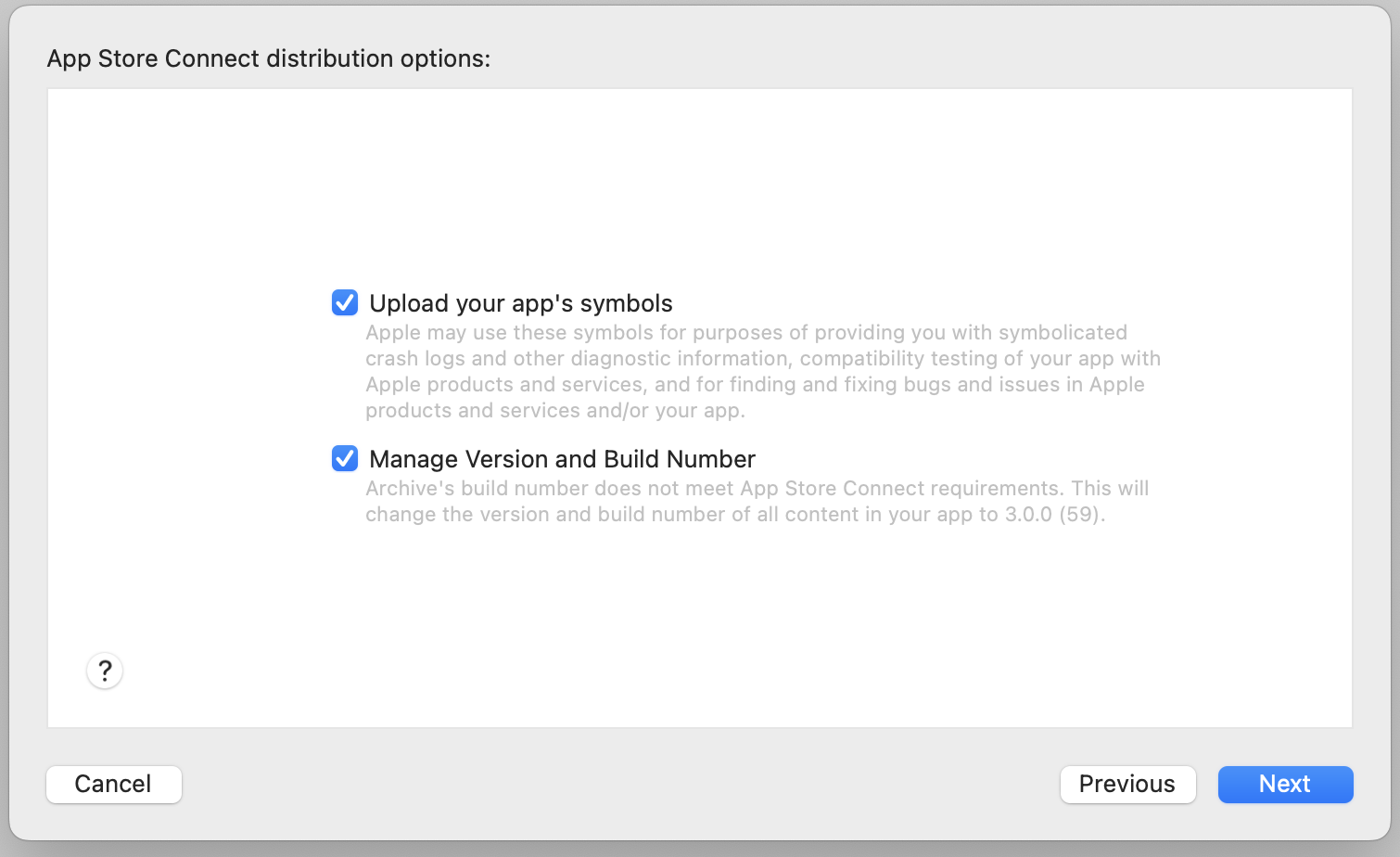Open help via the question mark button
This screenshot has height=857, width=1400.
coord(105,671)
